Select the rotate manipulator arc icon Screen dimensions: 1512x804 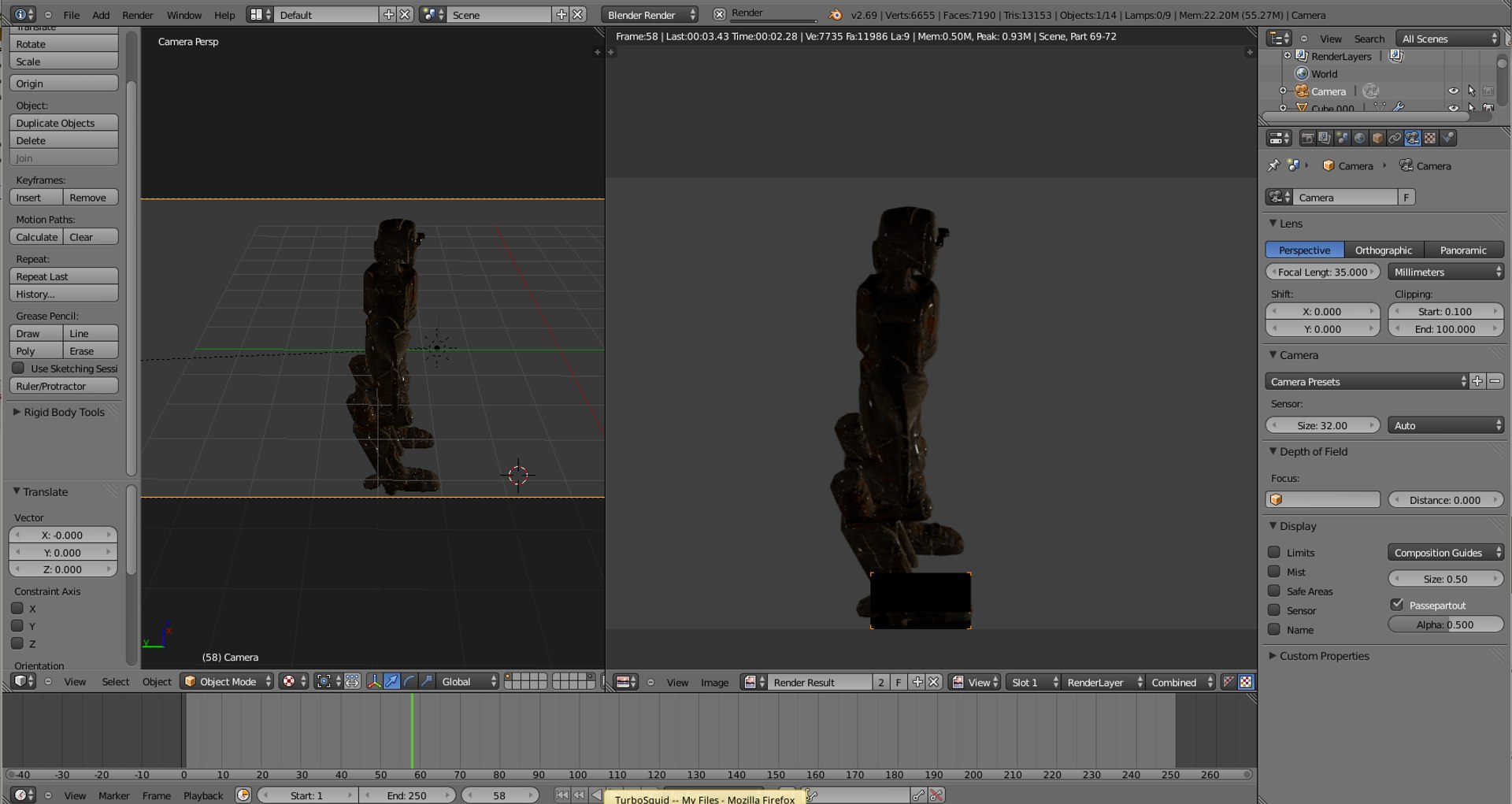(409, 681)
